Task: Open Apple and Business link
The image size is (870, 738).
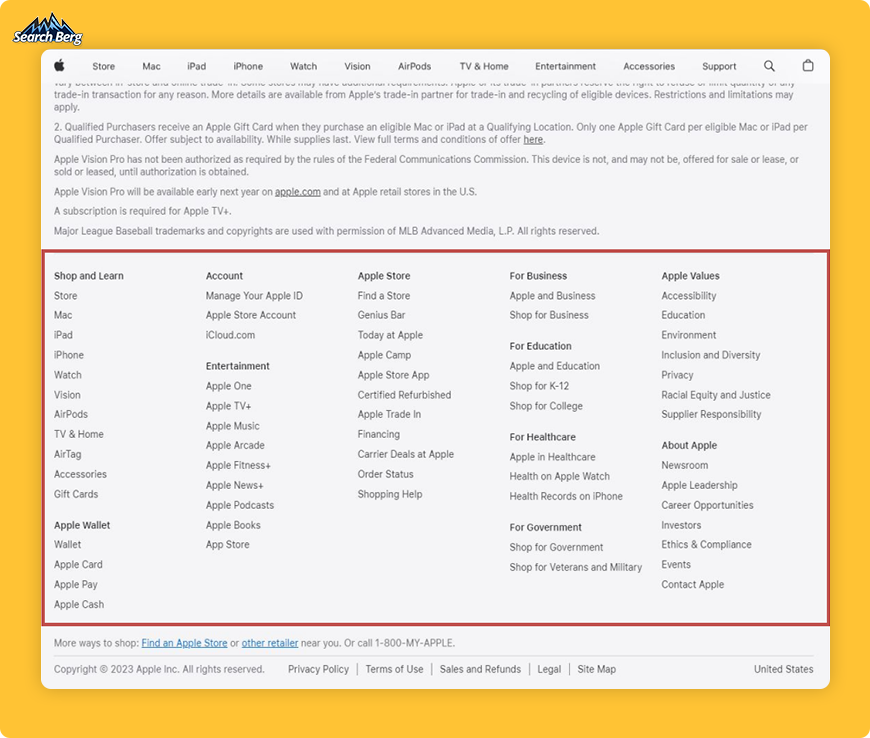Action: [x=553, y=296]
